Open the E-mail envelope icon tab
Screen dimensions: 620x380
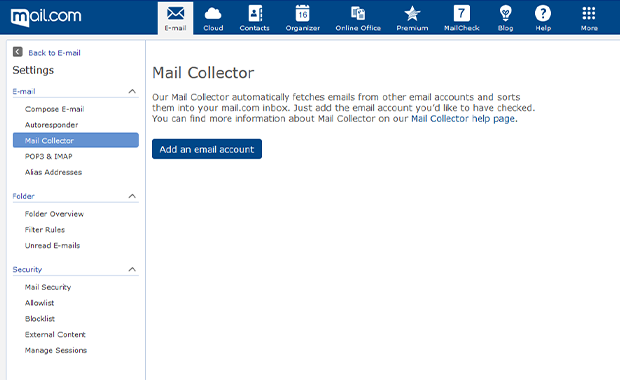tap(176, 18)
